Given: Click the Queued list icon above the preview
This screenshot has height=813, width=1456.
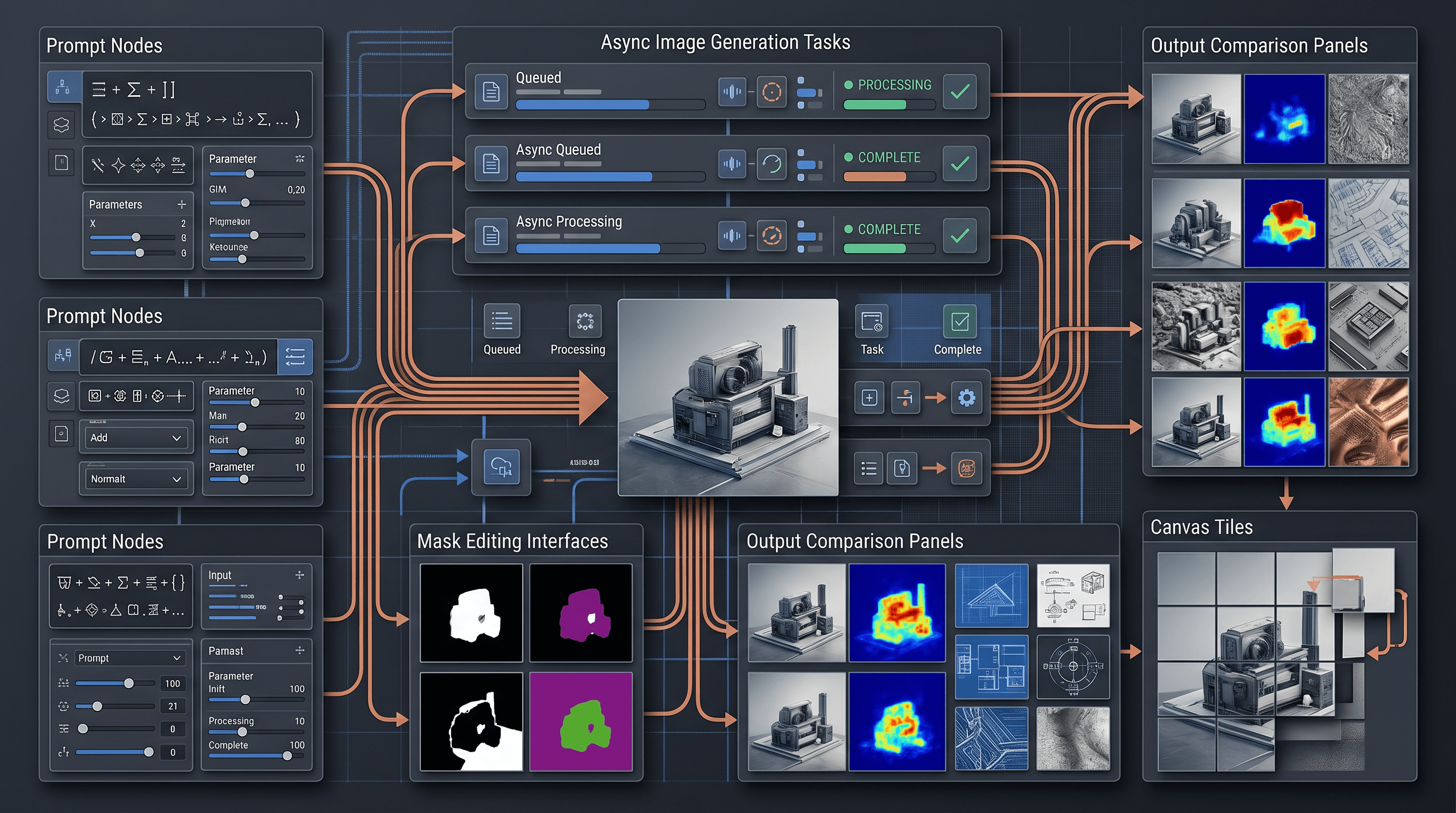Looking at the screenshot, I should [x=502, y=321].
